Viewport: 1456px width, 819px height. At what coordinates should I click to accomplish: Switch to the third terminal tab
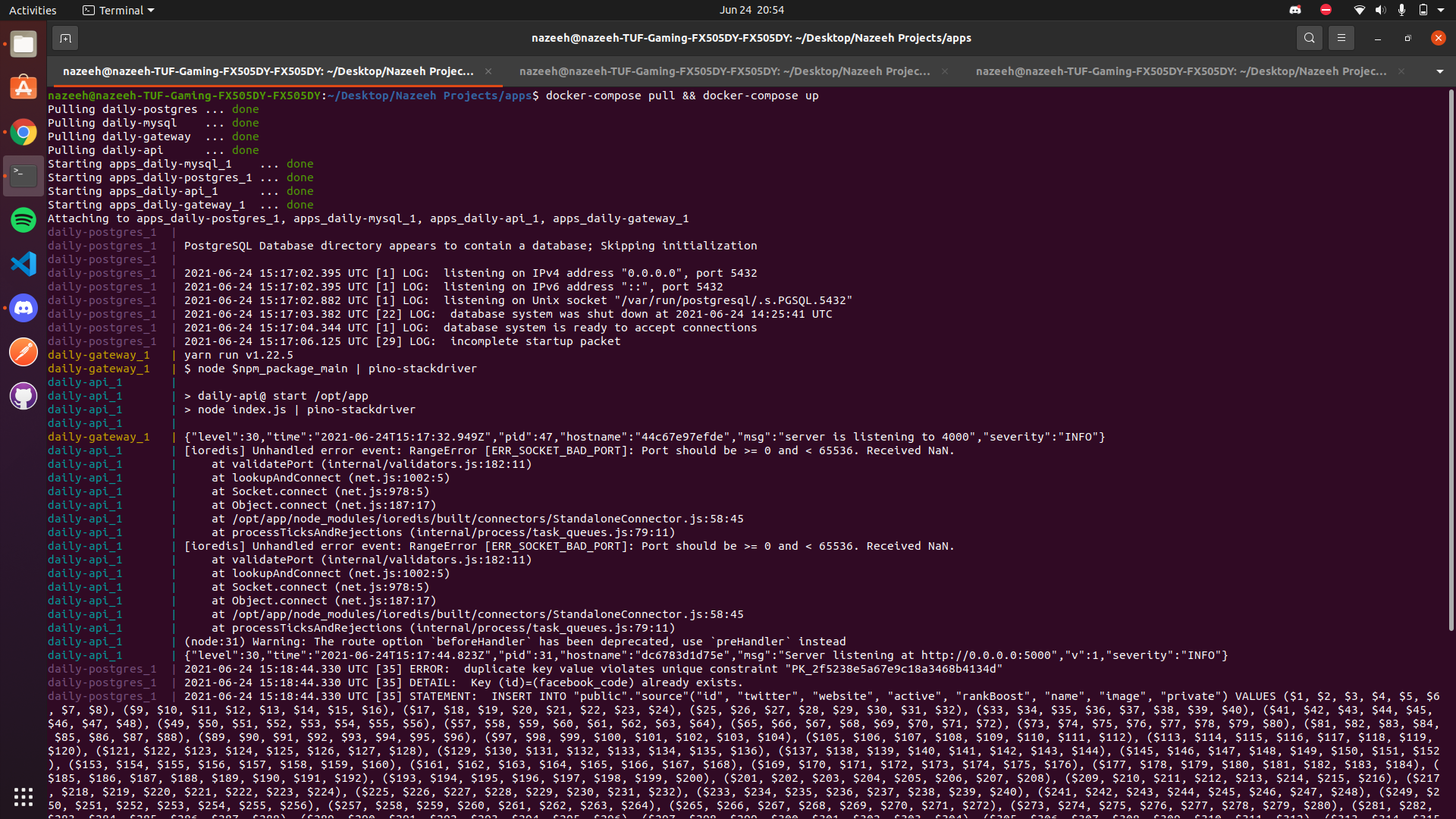click(1181, 71)
